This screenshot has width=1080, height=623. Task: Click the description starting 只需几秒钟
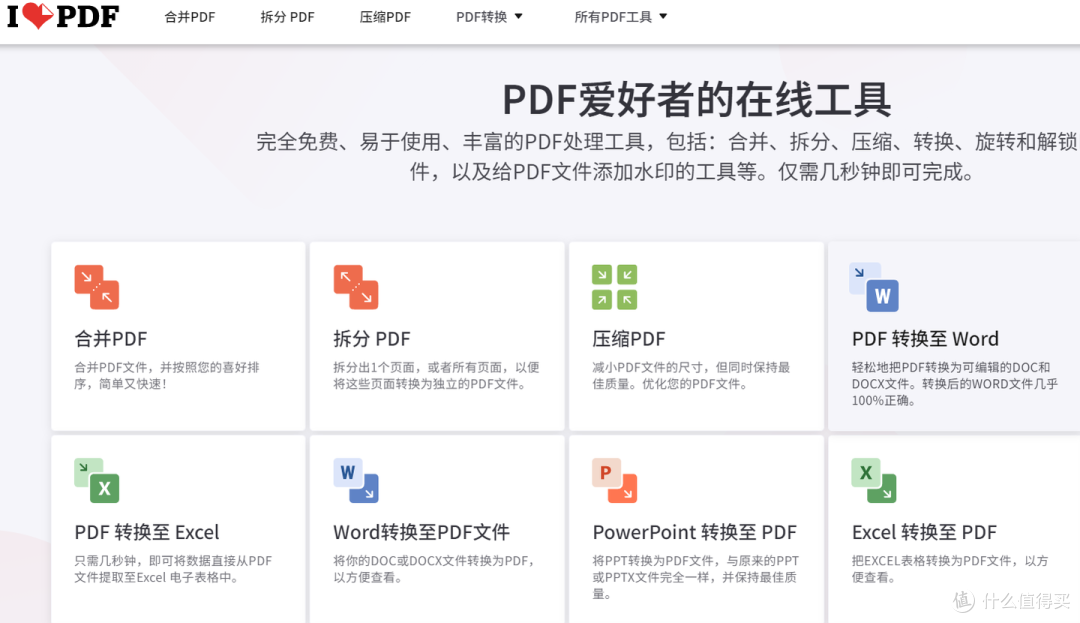(x=173, y=569)
